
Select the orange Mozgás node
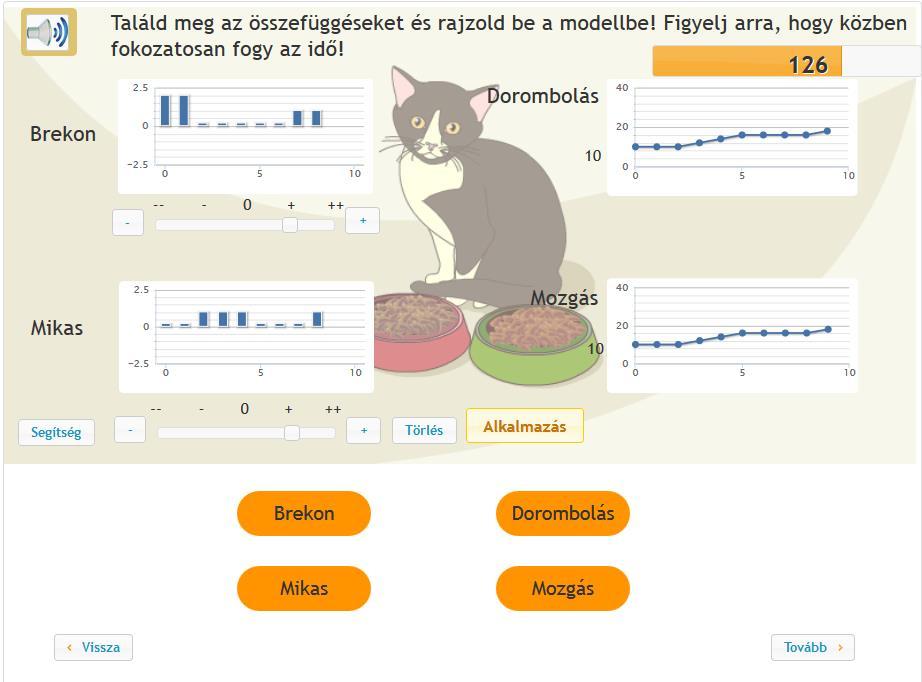[563, 588]
